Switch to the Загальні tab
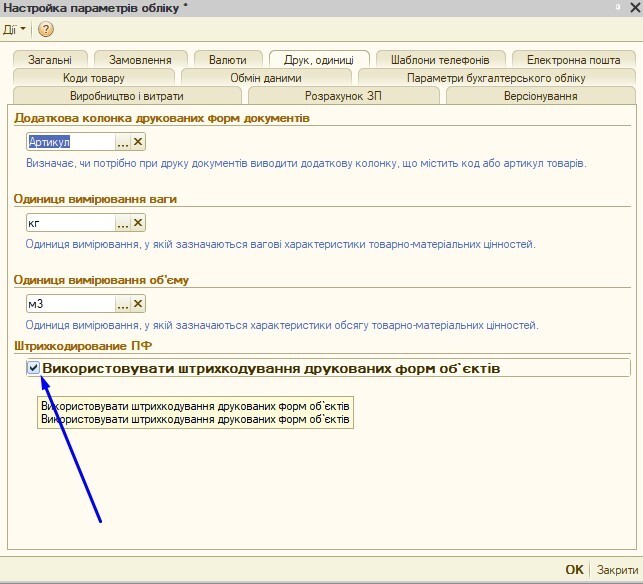The image size is (643, 584). click(x=51, y=59)
